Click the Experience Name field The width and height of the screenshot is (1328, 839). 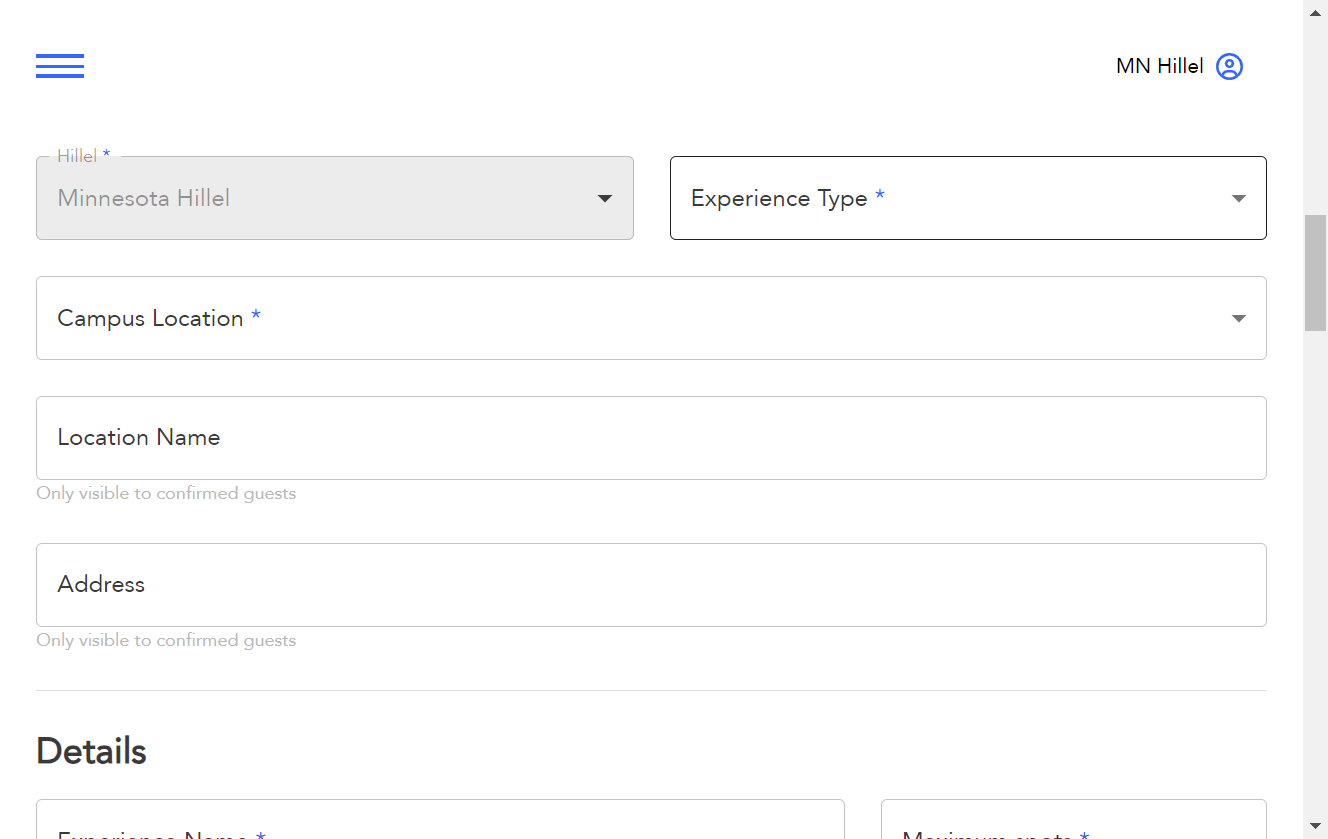(440, 819)
